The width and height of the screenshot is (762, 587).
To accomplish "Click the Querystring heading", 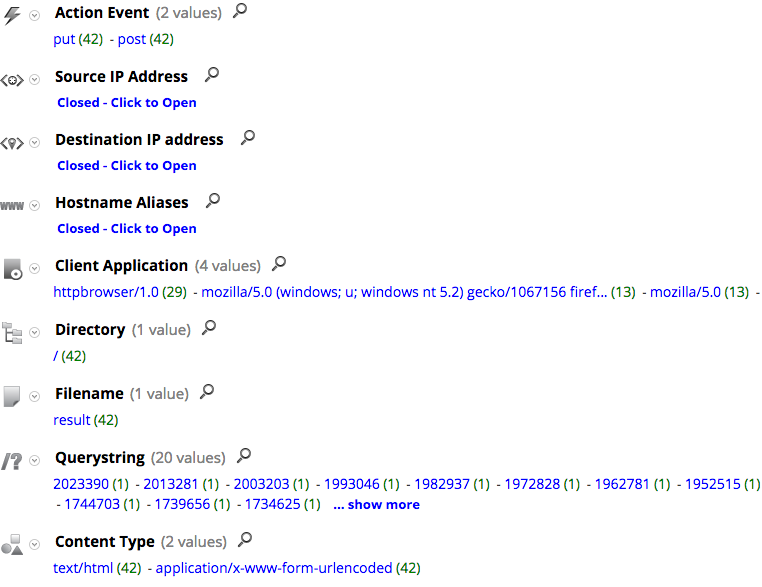I will [100, 458].
